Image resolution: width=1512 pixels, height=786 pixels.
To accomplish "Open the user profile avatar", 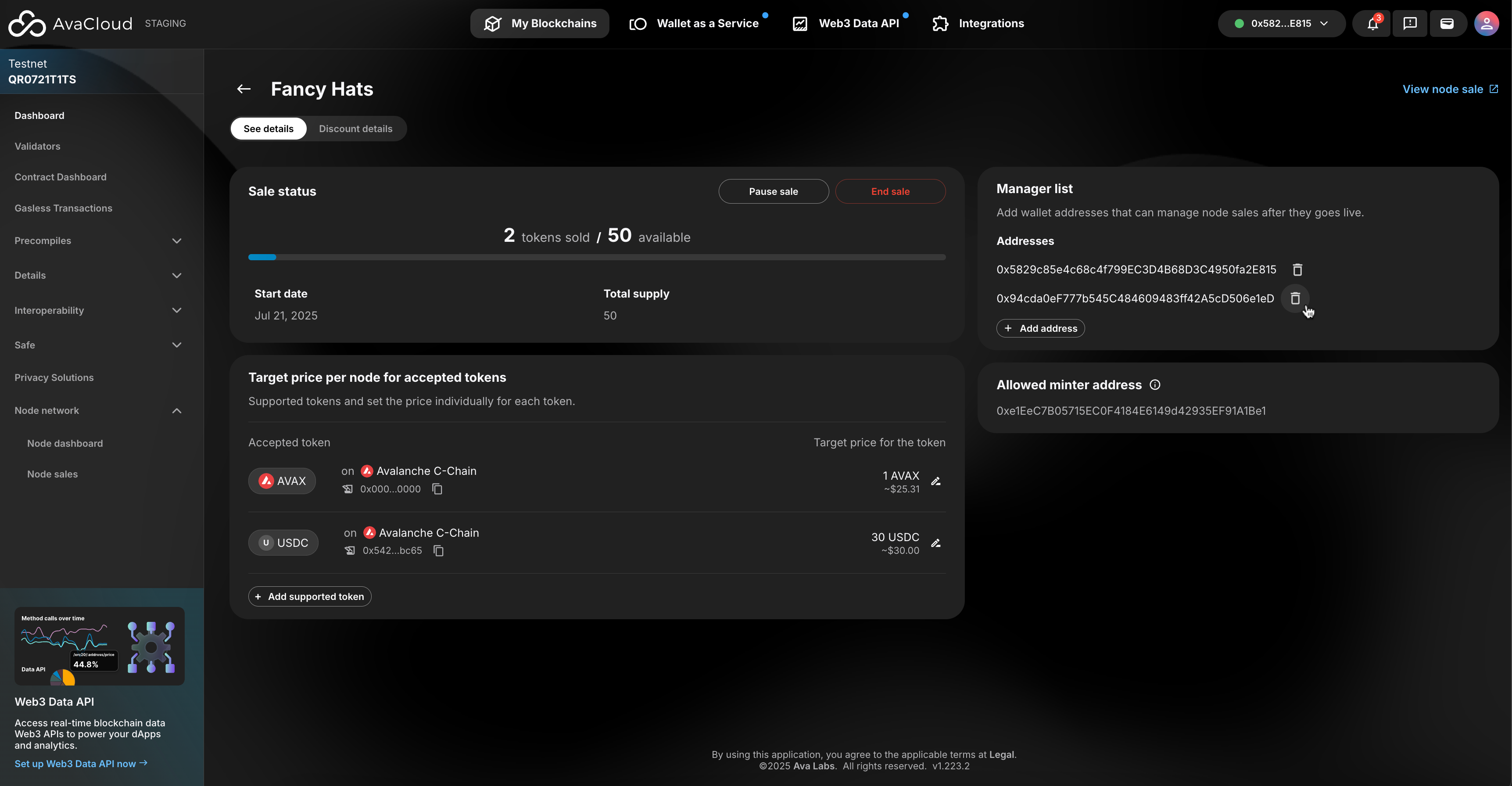I will click(1486, 24).
